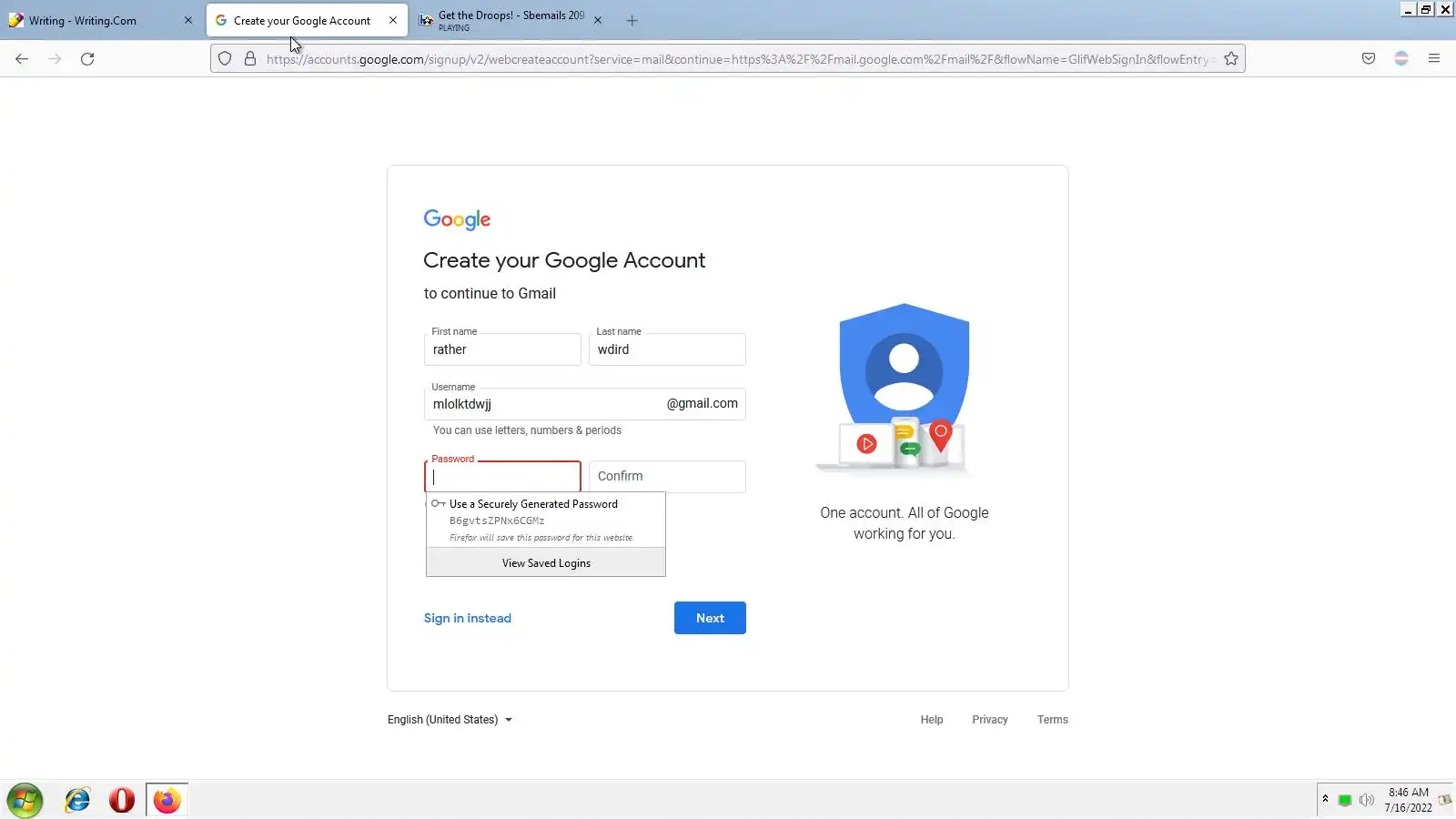Switch to the Writing.Com tab
Screen dimensions: 1456x819
[x=100, y=20]
